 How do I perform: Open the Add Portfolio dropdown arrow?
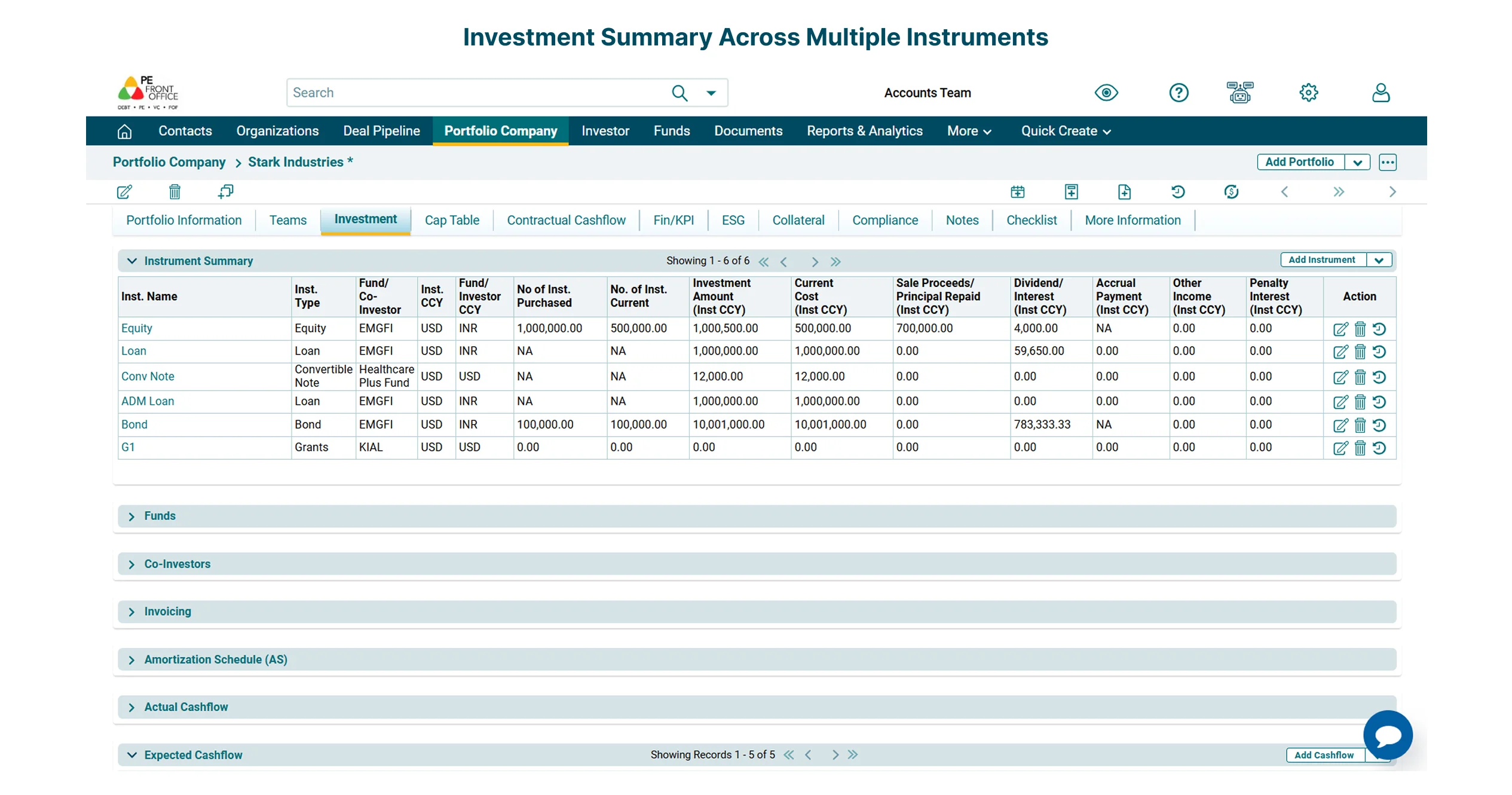tap(1358, 163)
